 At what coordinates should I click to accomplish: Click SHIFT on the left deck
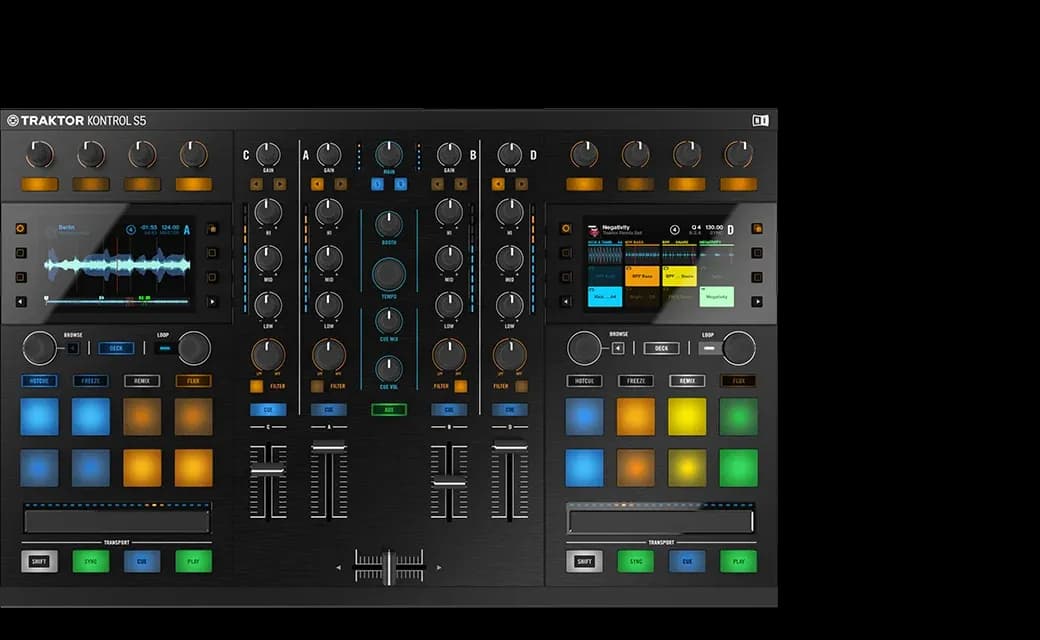(39, 561)
